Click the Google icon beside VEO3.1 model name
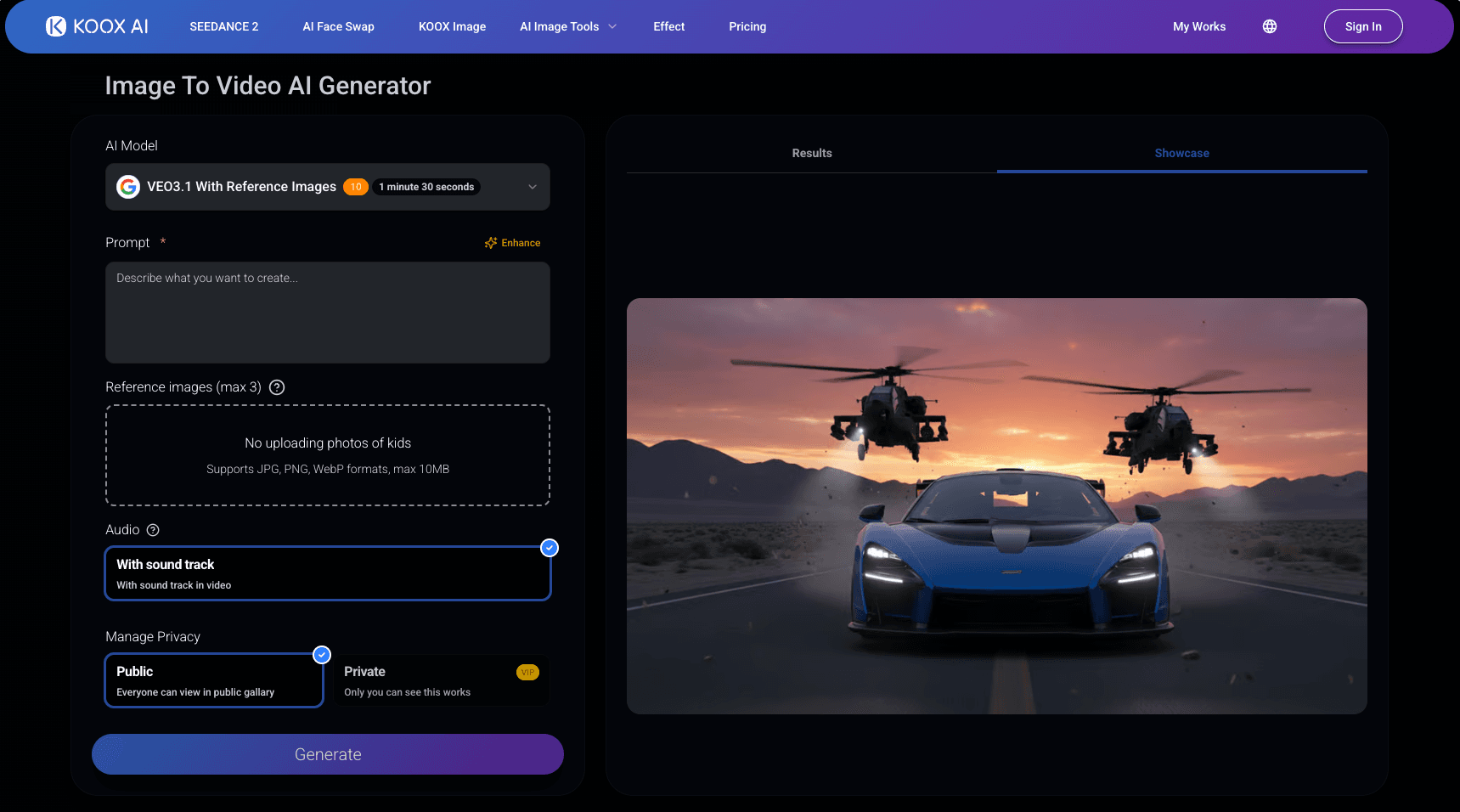1460x812 pixels. [128, 187]
